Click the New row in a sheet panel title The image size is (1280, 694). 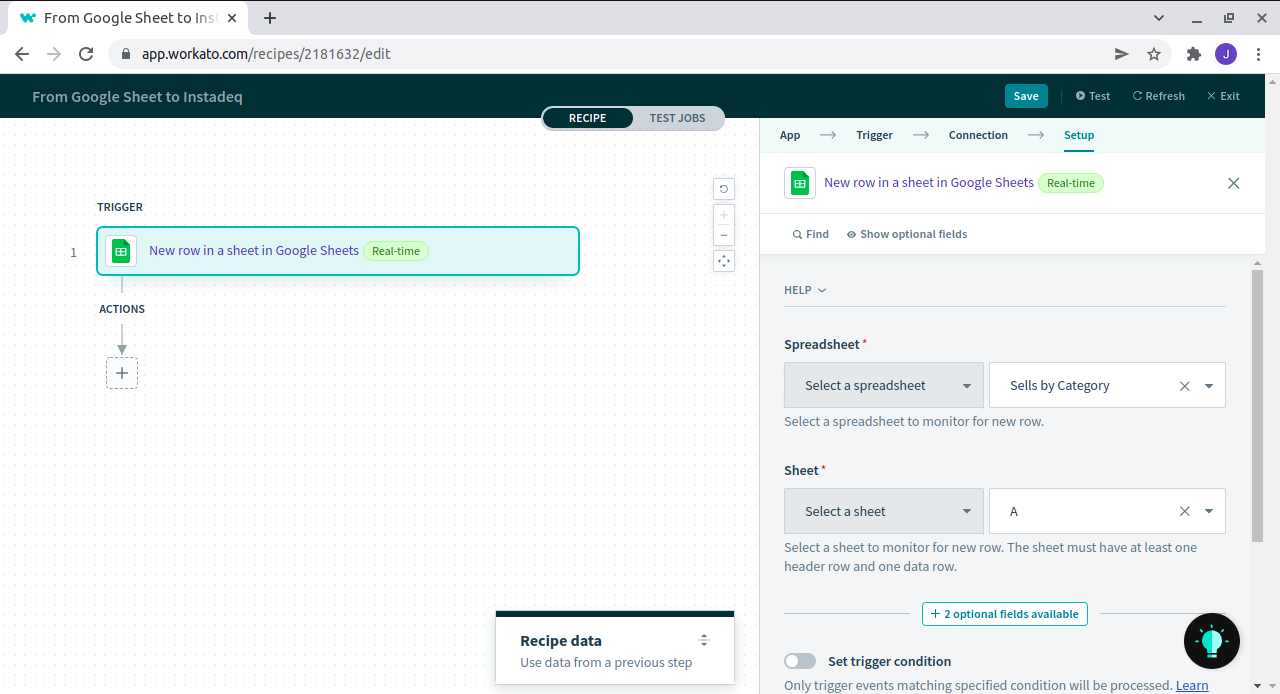[929, 183]
